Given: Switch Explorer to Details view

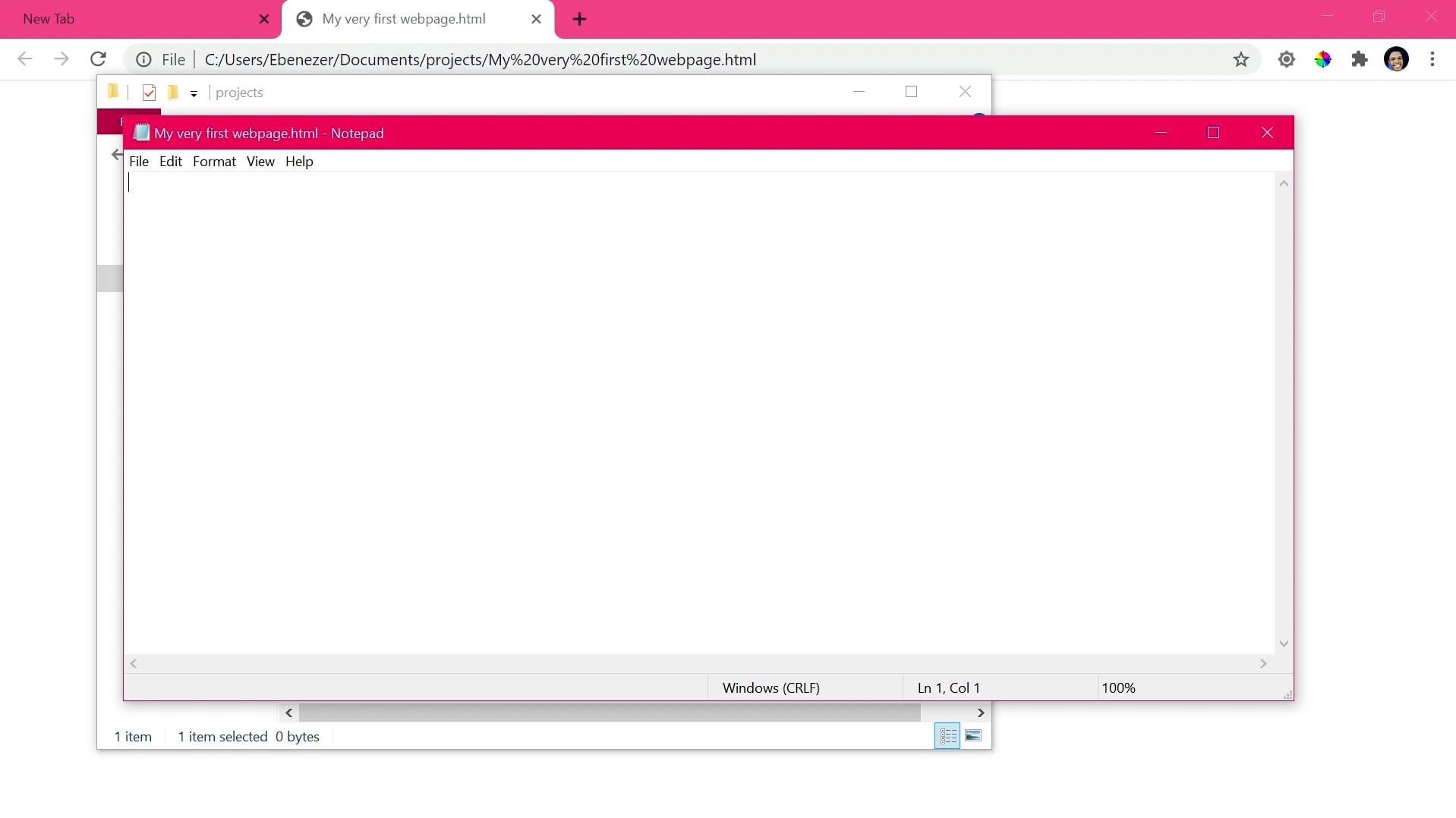Looking at the screenshot, I should 947,736.
